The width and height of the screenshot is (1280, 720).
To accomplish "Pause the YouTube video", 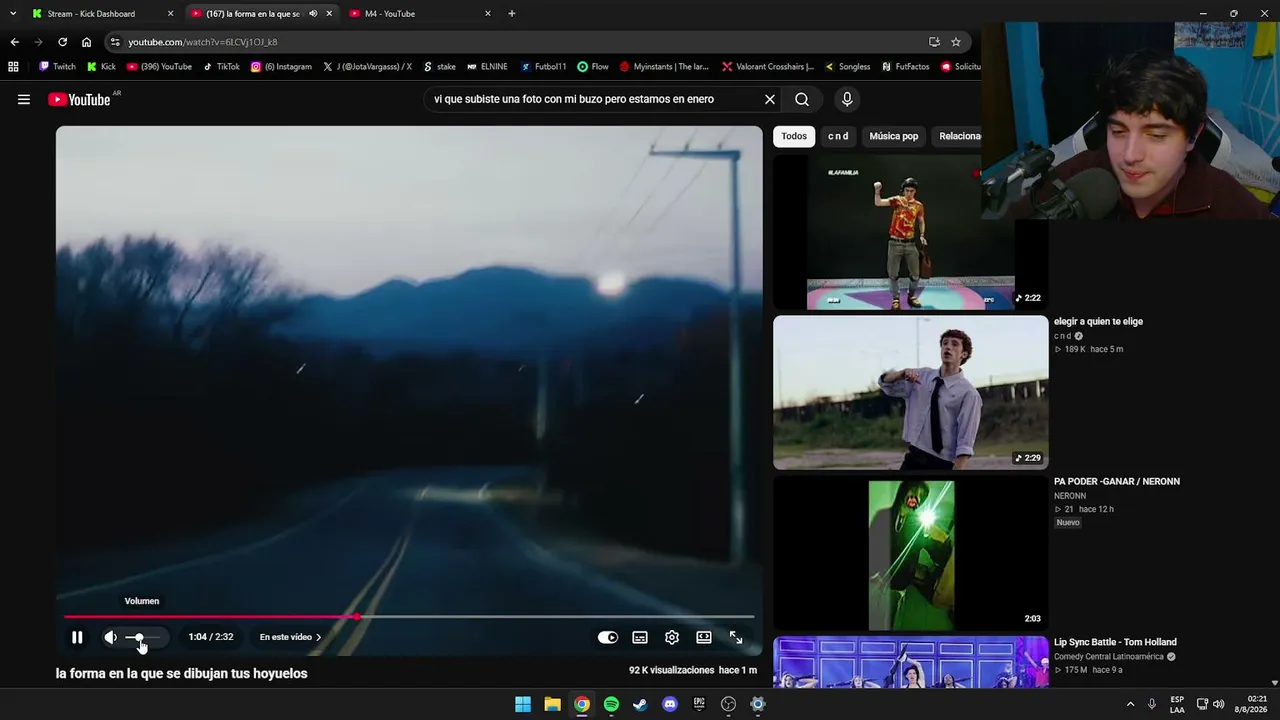I will (x=77, y=637).
